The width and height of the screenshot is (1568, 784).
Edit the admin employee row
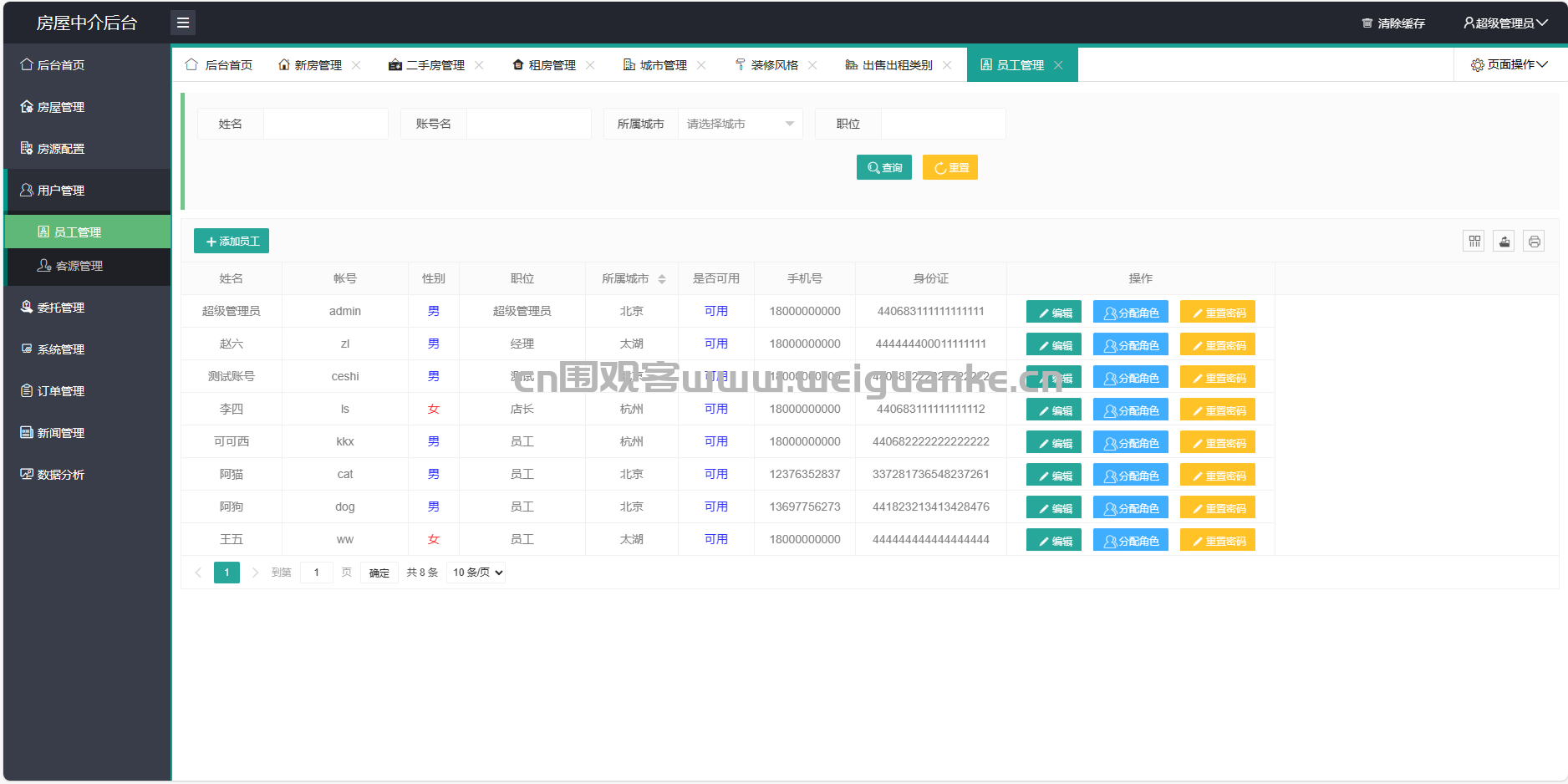(x=1054, y=312)
